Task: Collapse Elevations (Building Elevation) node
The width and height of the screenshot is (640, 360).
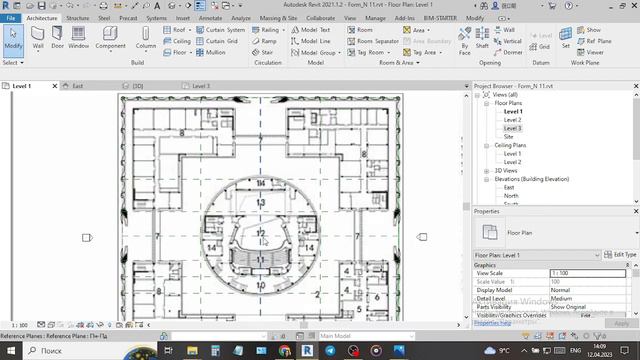Action: pos(487,180)
